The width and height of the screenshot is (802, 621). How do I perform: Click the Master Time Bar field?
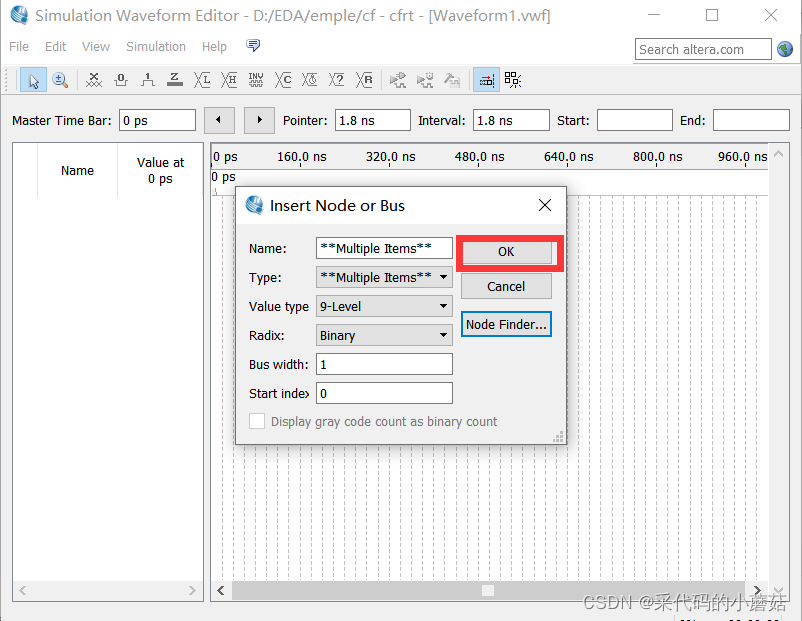click(x=157, y=120)
